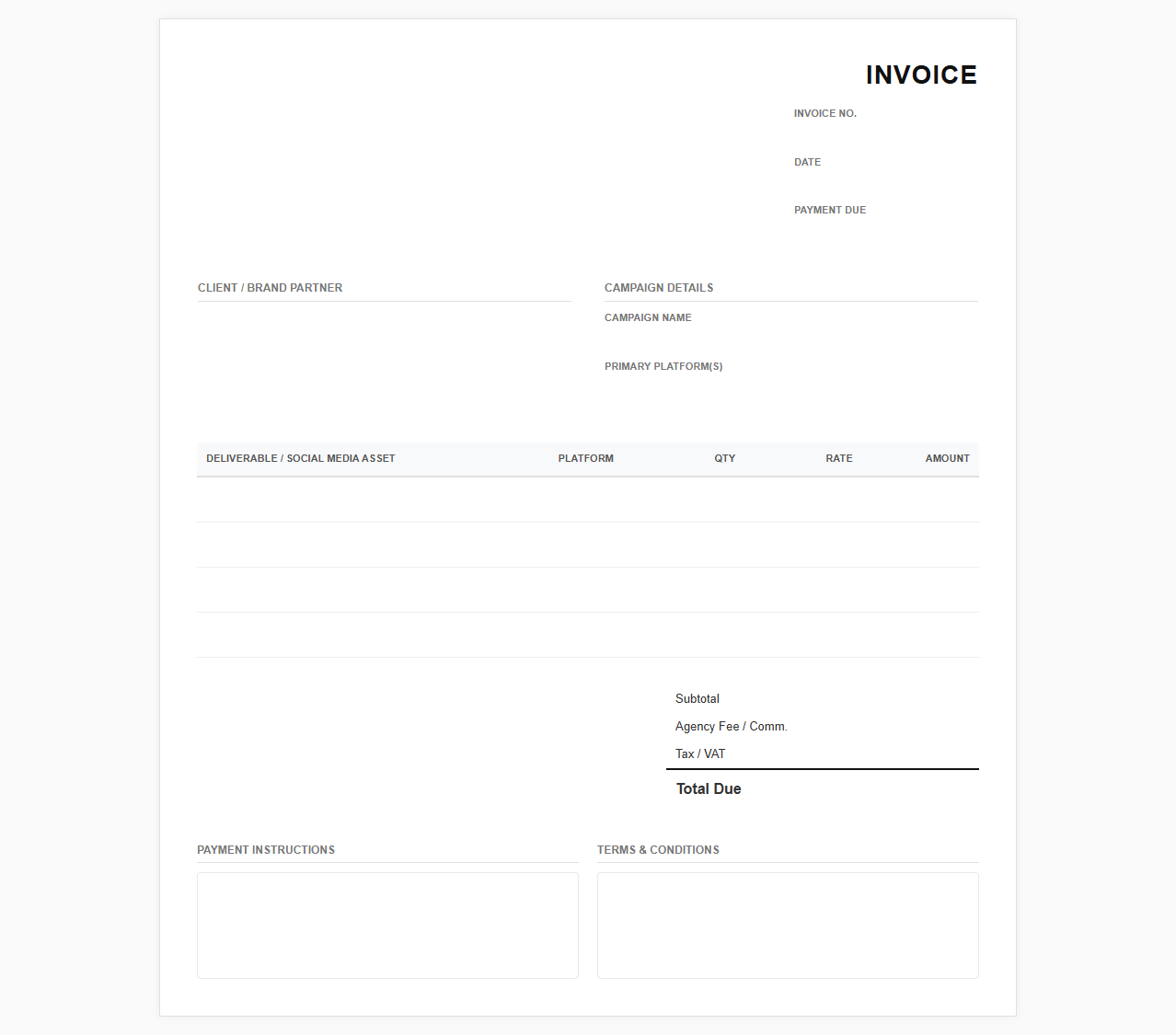Select the Subtotal row label
Viewport: 1176px width, 1035px height.
698,699
